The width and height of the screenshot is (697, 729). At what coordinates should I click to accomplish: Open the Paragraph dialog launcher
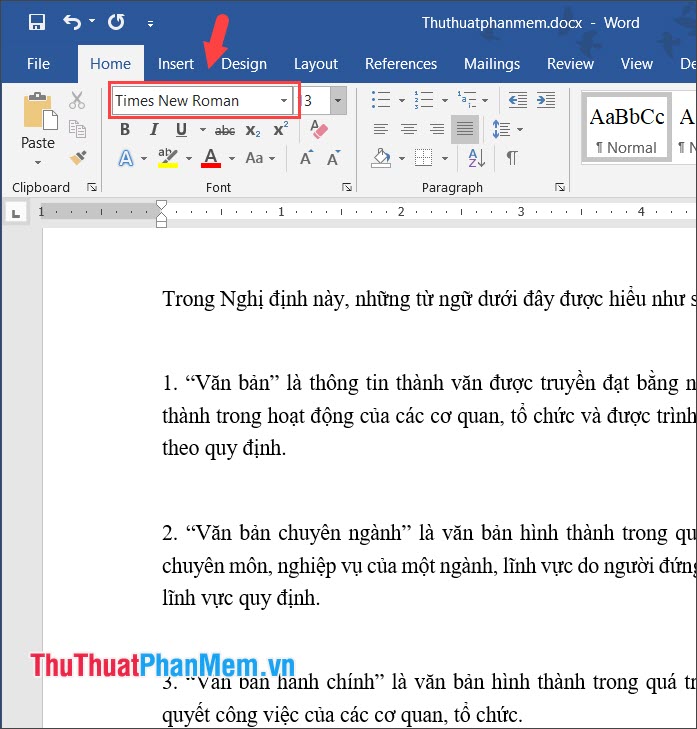pyautogui.click(x=560, y=187)
